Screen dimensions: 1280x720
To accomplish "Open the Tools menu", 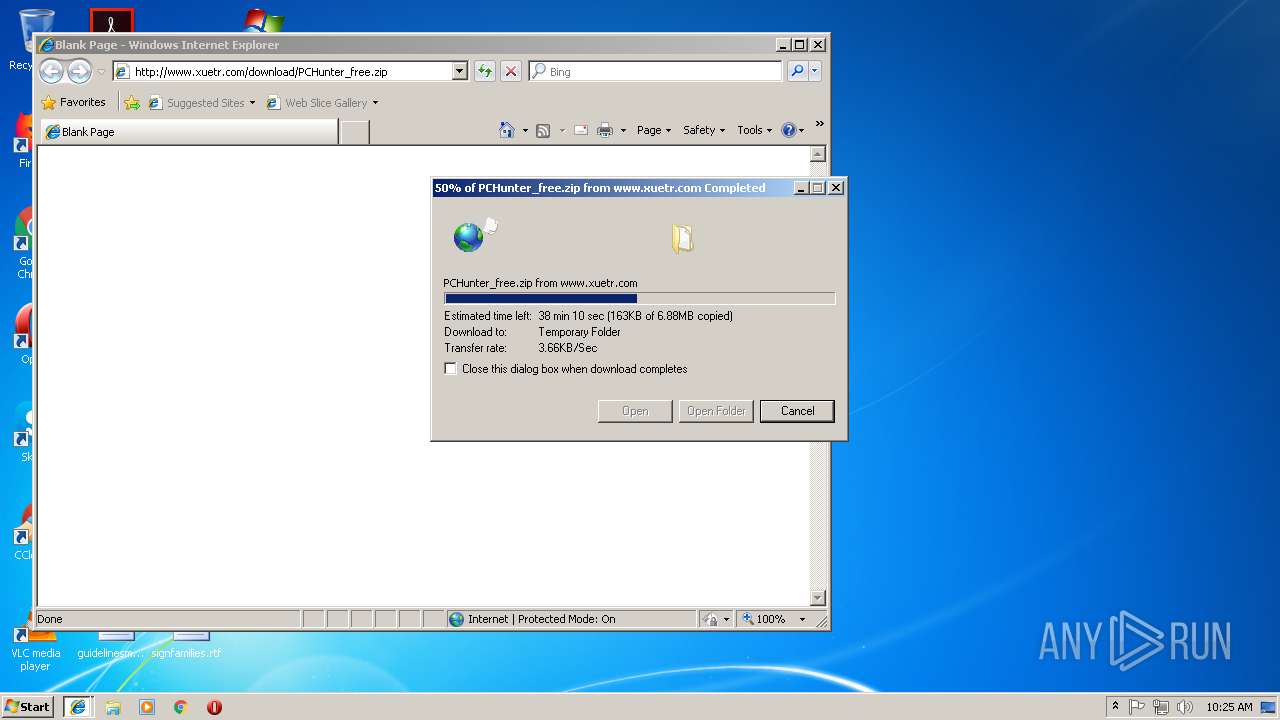I will pyautogui.click(x=755, y=130).
